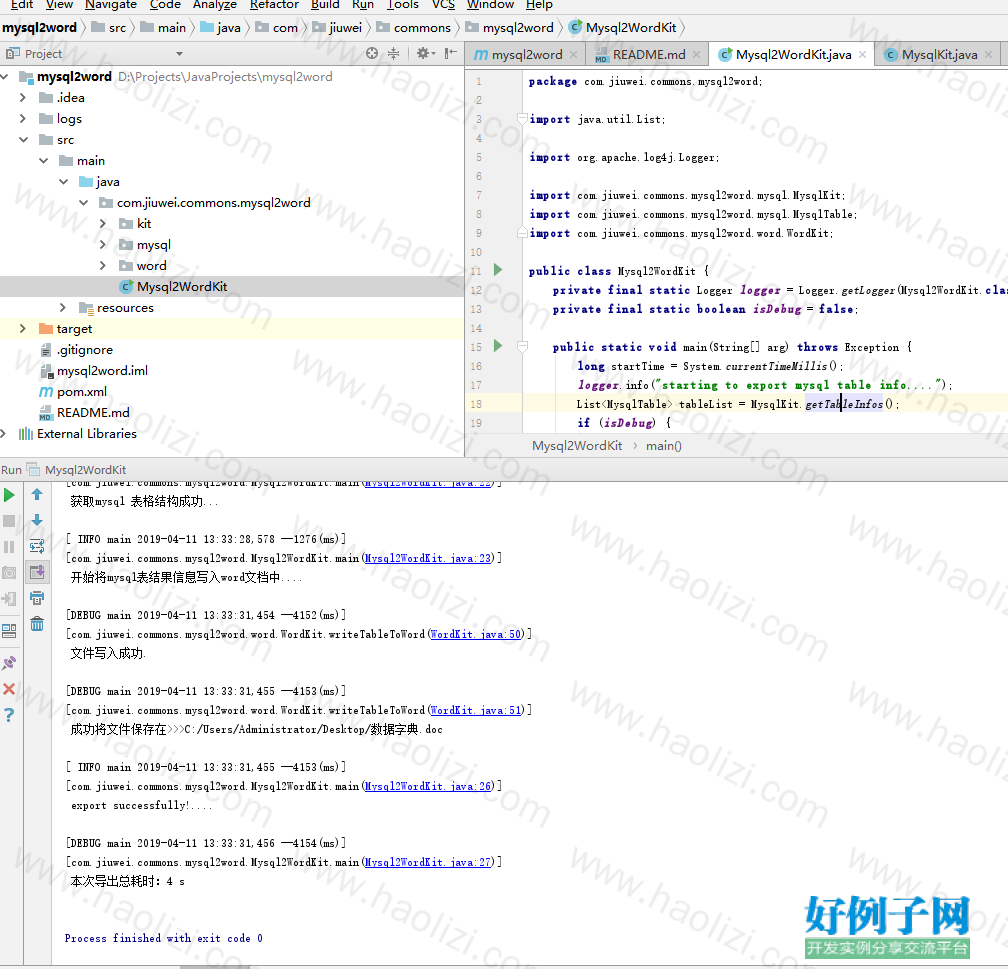Screen dimensions: 1008x969
Task: Click the pause output icon in the Run panel
Action: (9, 547)
